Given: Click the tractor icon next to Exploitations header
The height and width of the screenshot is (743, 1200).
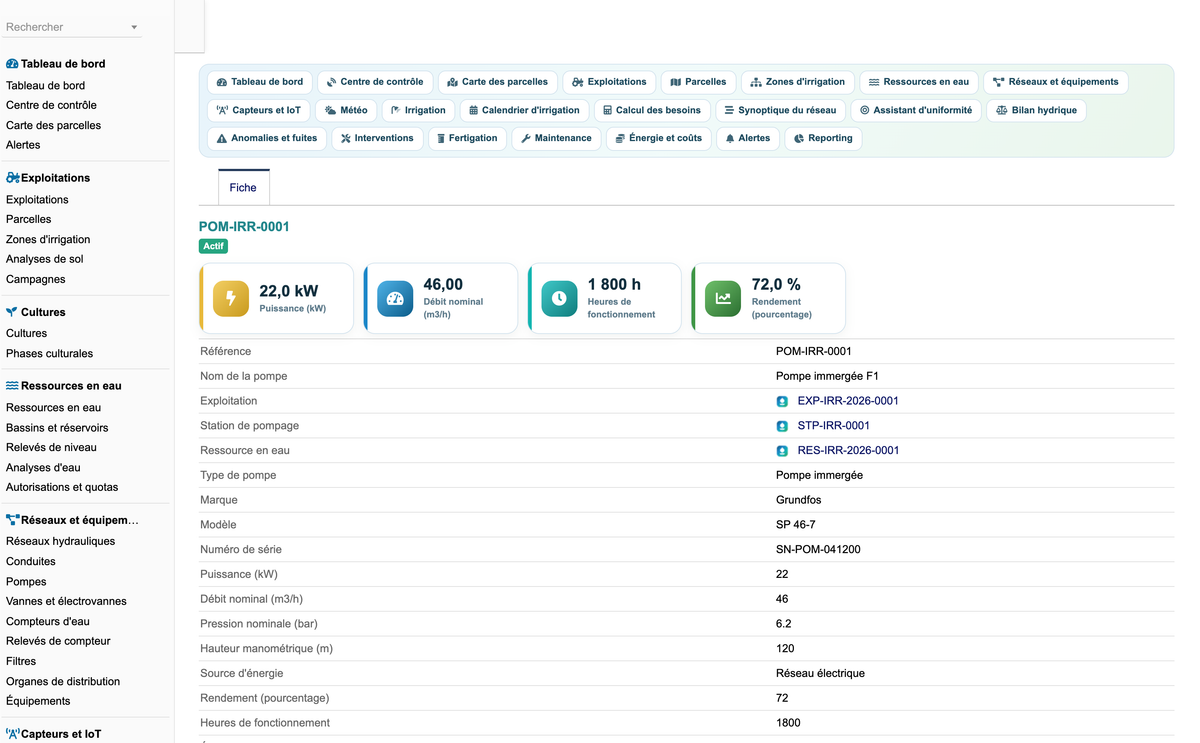Looking at the screenshot, I should pyautogui.click(x=12, y=177).
